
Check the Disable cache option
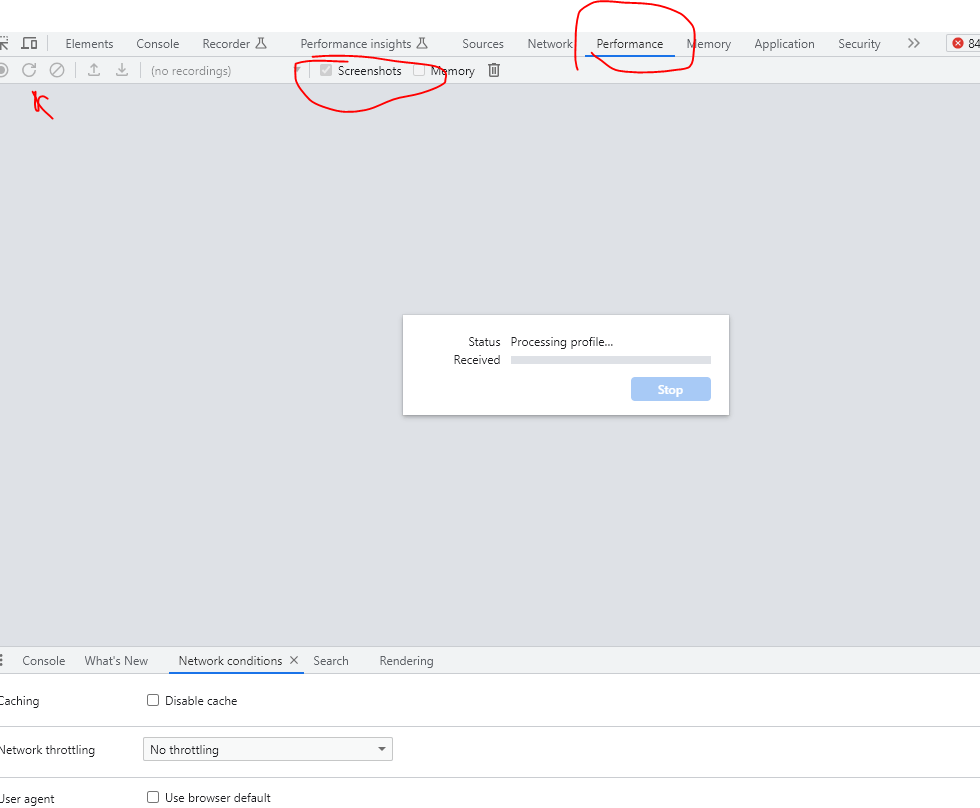[153, 700]
